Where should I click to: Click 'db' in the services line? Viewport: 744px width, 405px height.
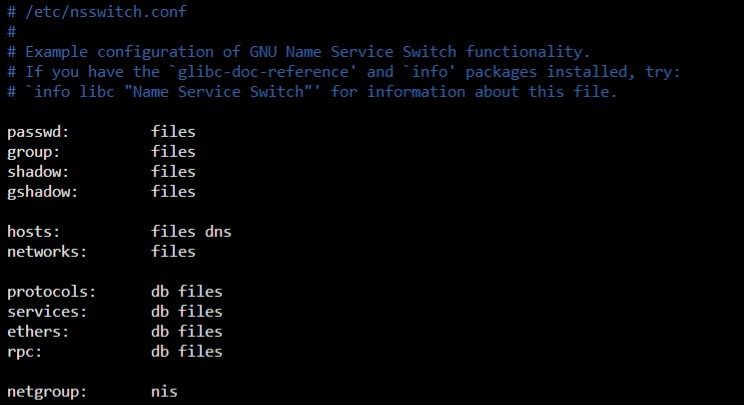160,312
